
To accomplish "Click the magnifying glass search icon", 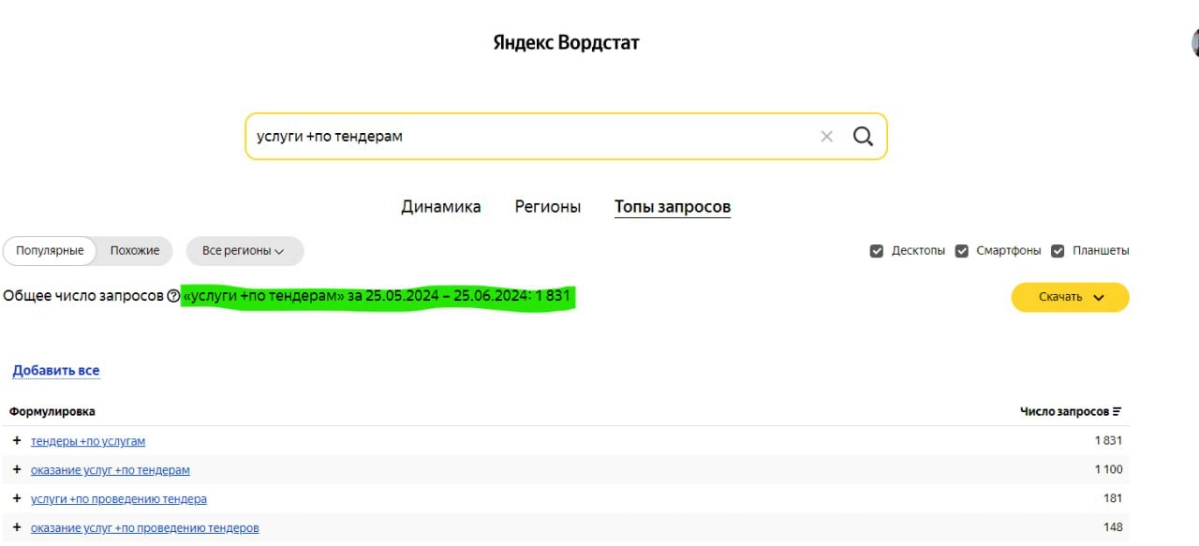I will [863, 137].
